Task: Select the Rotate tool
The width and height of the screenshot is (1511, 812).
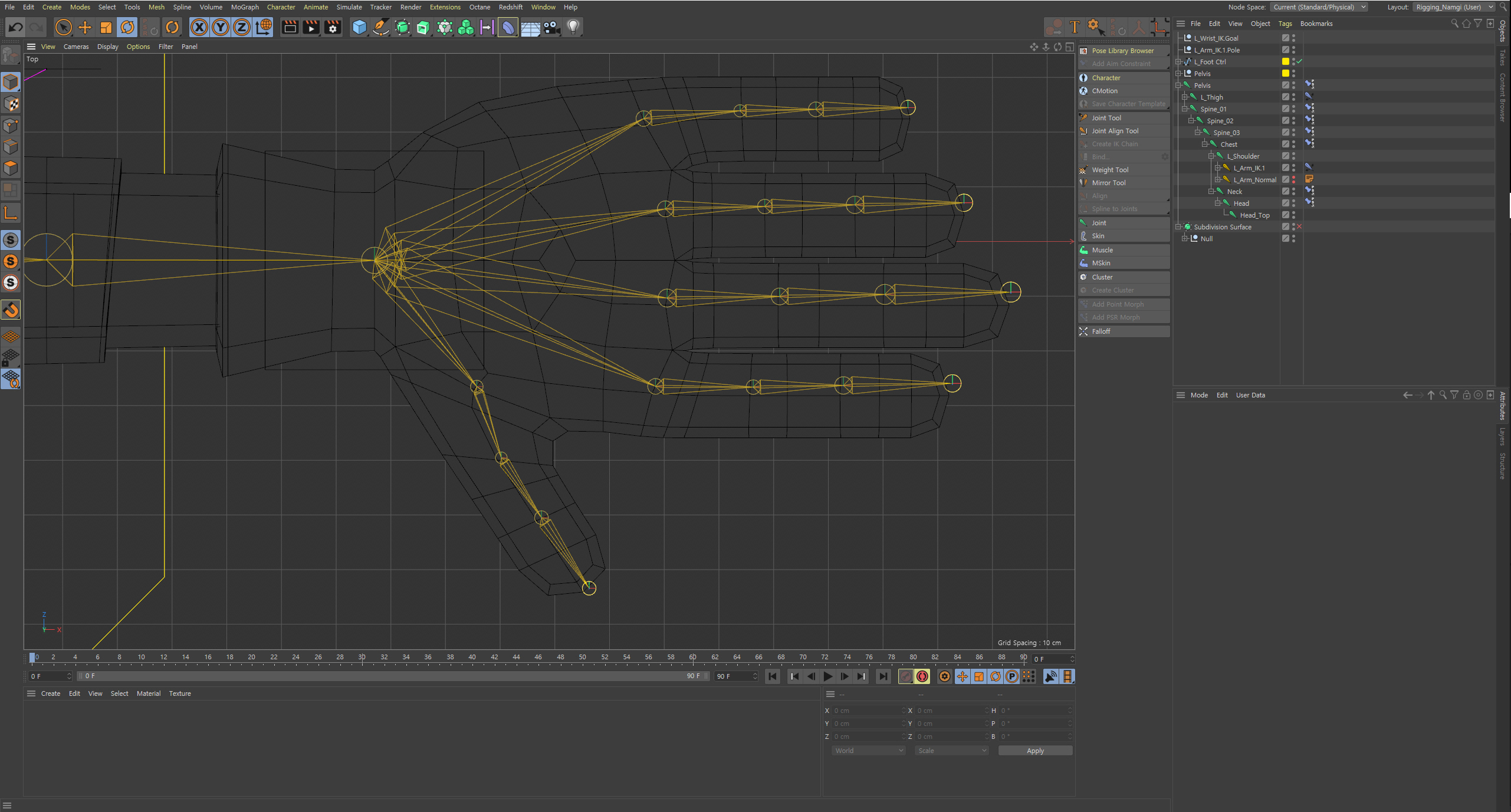Action: click(127, 27)
